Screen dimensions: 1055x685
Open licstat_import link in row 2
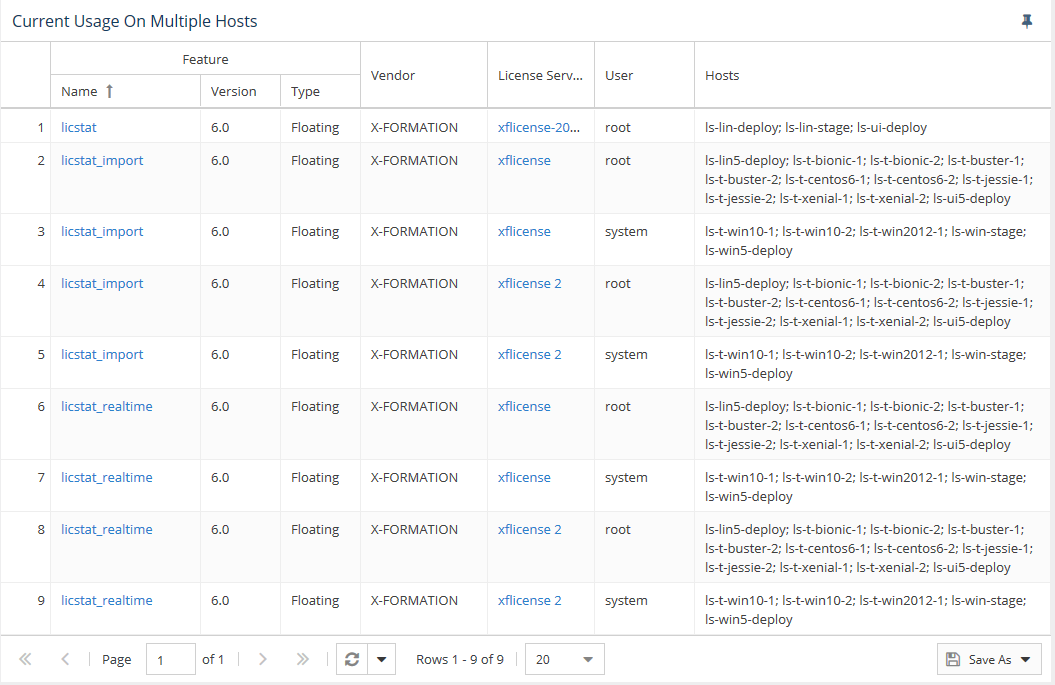pyautogui.click(x=102, y=160)
